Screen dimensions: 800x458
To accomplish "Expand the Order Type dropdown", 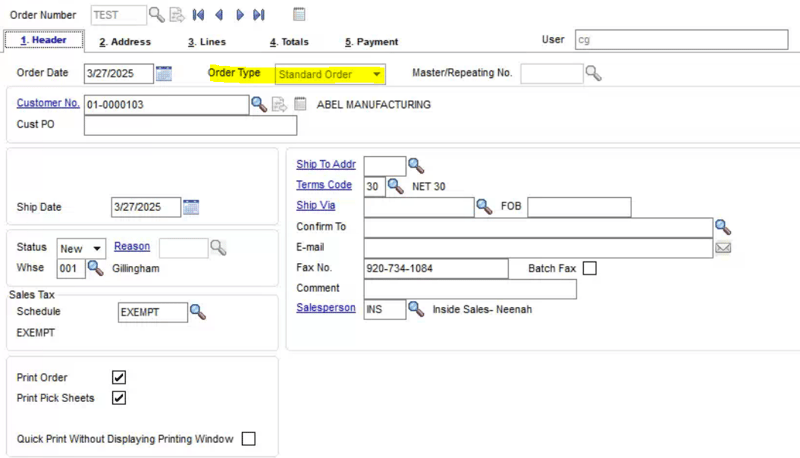I will point(376,74).
